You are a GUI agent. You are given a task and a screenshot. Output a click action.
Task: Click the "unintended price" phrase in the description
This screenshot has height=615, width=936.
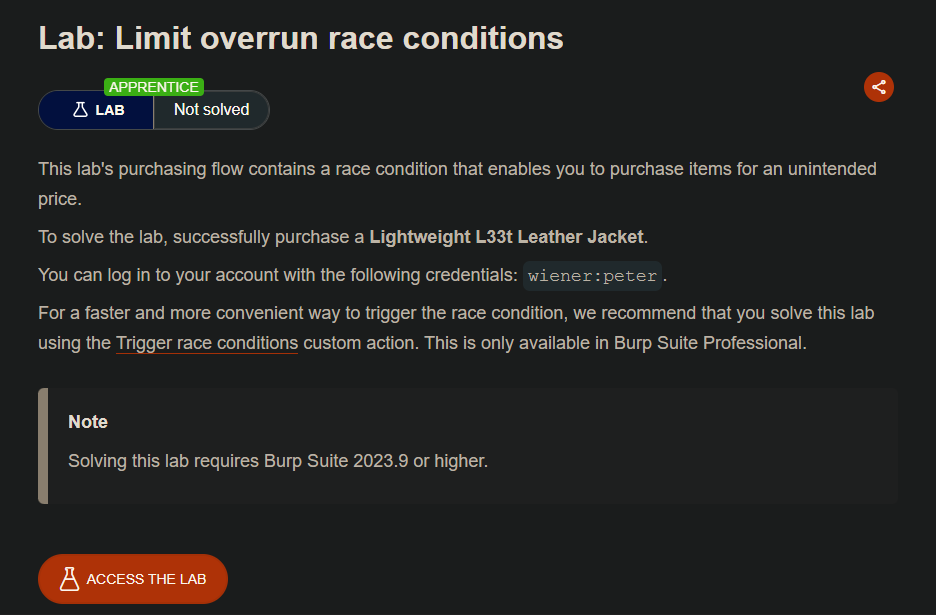click(800, 169)
